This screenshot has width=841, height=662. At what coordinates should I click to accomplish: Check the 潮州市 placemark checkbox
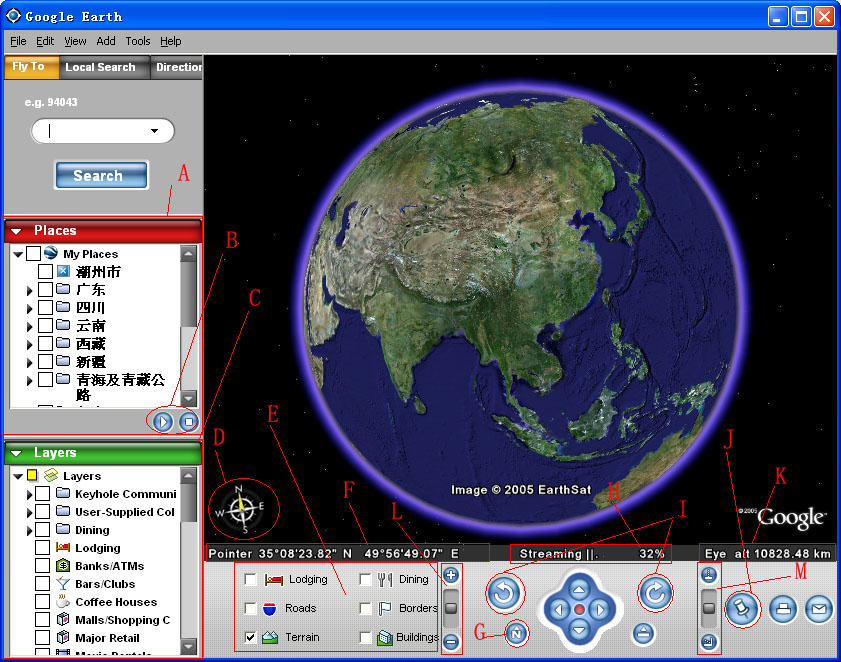pos(45,271)
